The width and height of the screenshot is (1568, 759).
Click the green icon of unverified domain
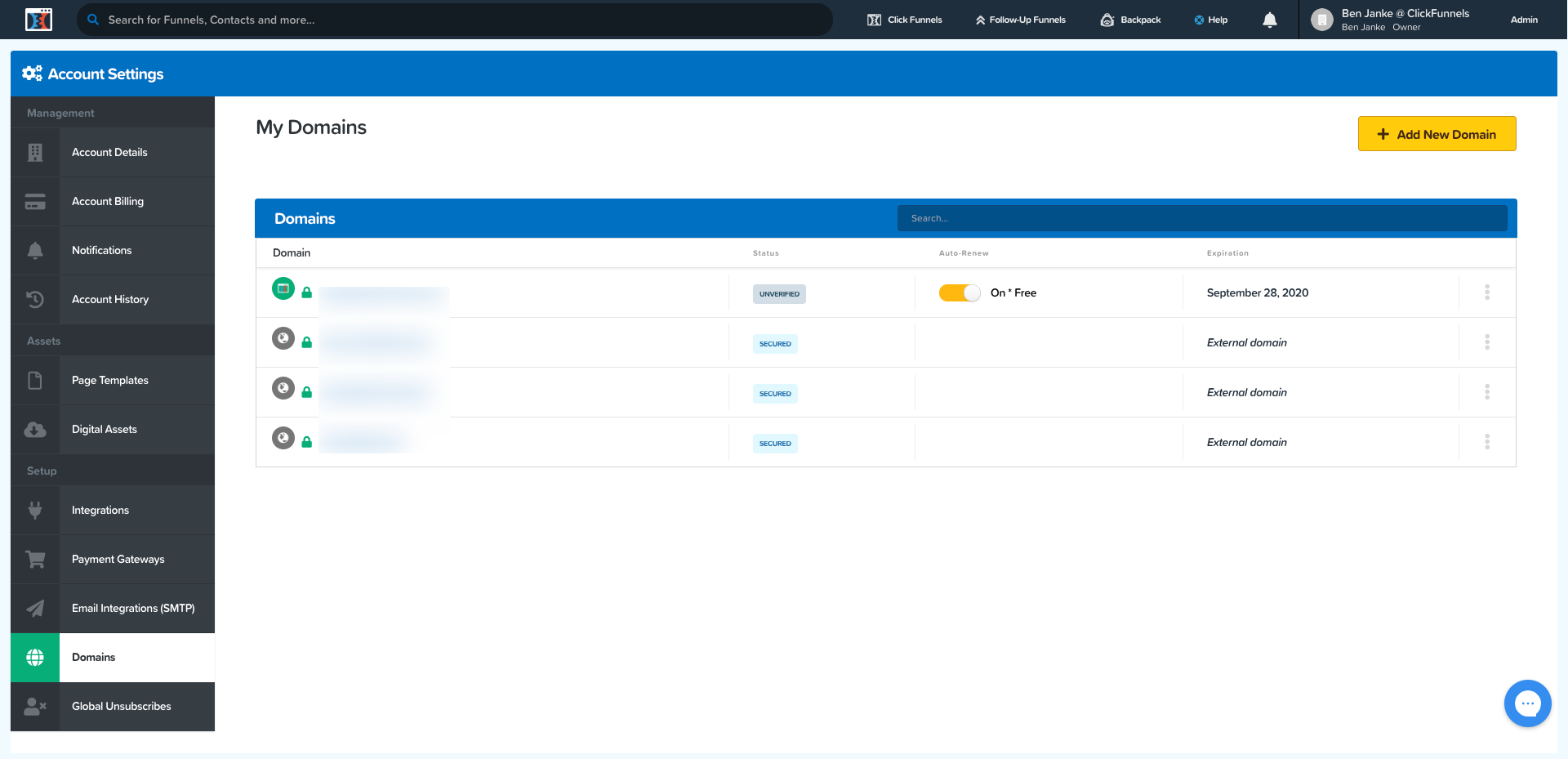point(283,289)
